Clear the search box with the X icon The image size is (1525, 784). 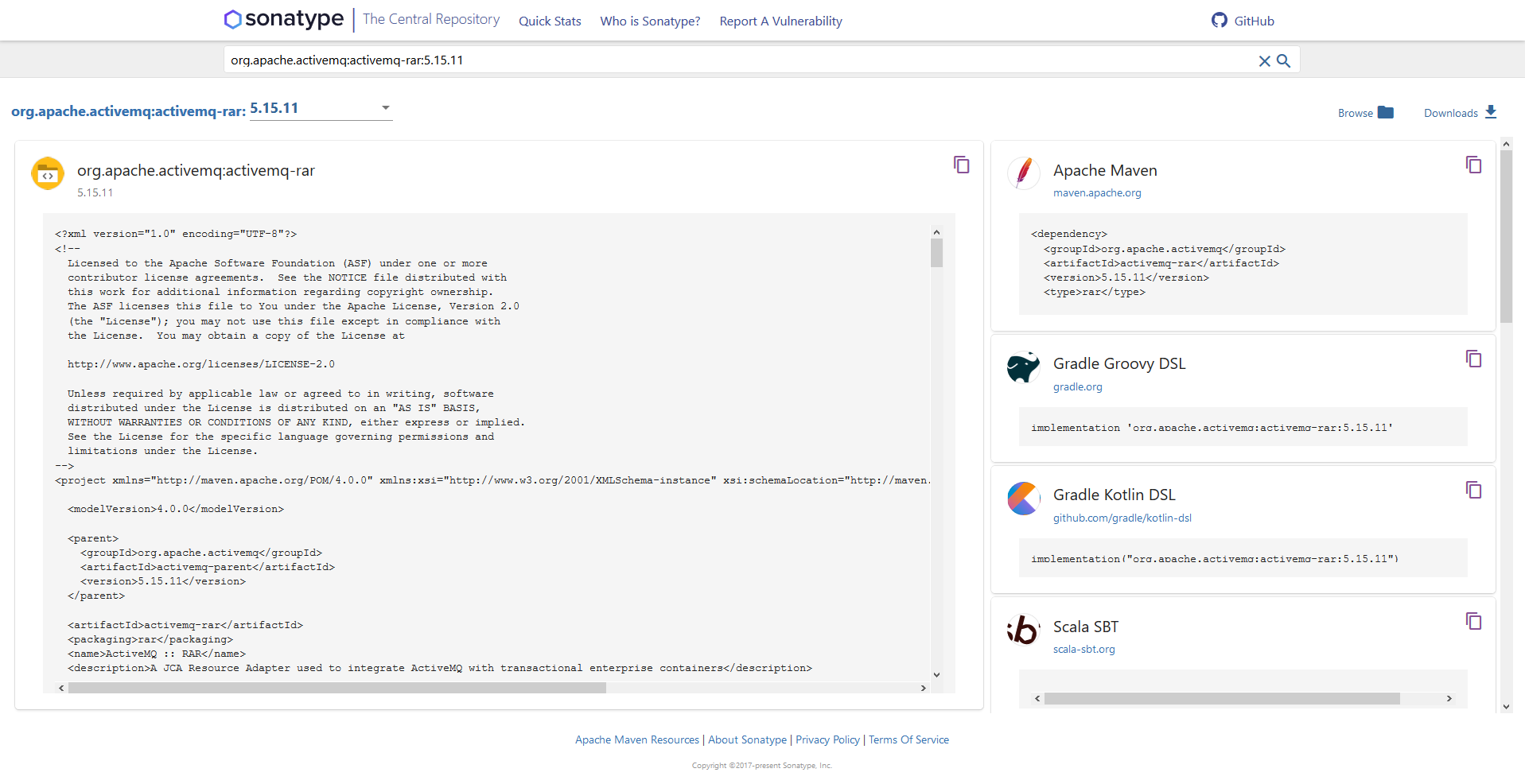point(1263,61)
